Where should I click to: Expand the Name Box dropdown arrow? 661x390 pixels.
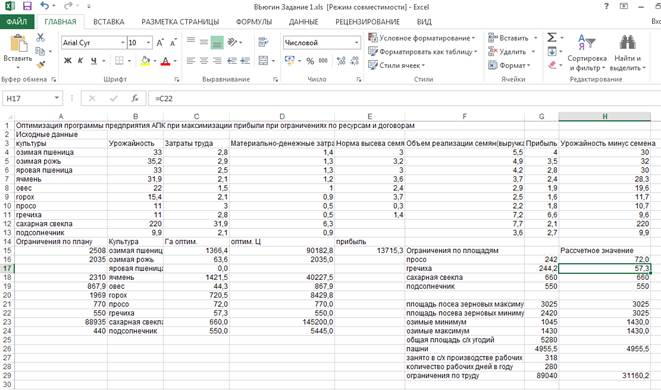pos(56,98)
